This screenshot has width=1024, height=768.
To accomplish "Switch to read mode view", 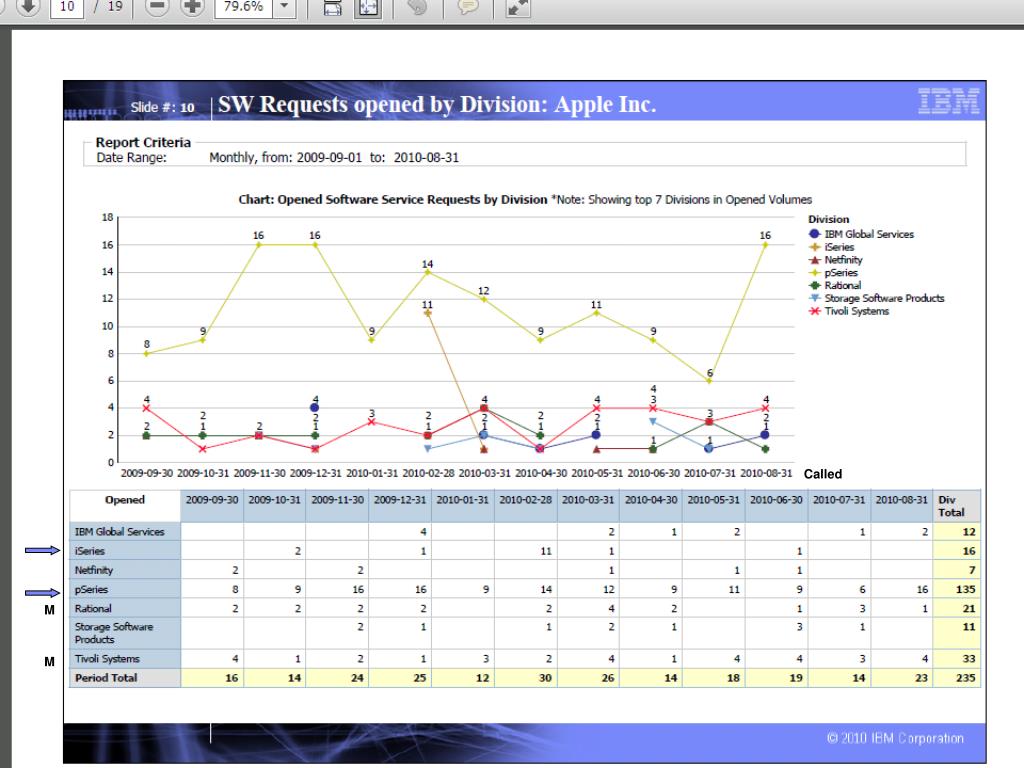I will (x=517, y=8).
